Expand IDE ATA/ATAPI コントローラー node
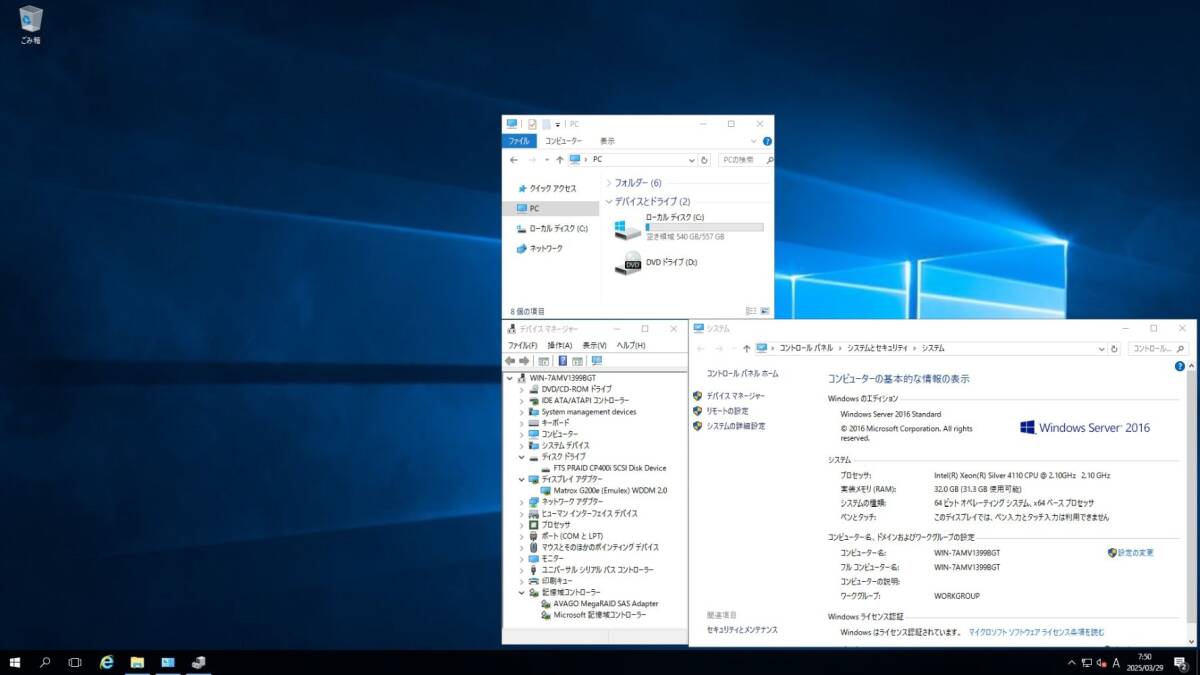The height and width of the screenshot is (675, 1200). click(x=521, y=400)
